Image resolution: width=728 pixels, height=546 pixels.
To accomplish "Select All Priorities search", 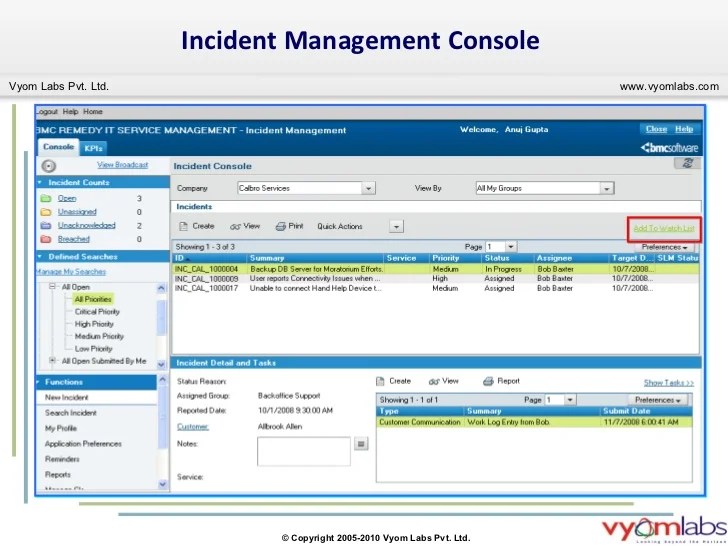I will click(93, 299).
